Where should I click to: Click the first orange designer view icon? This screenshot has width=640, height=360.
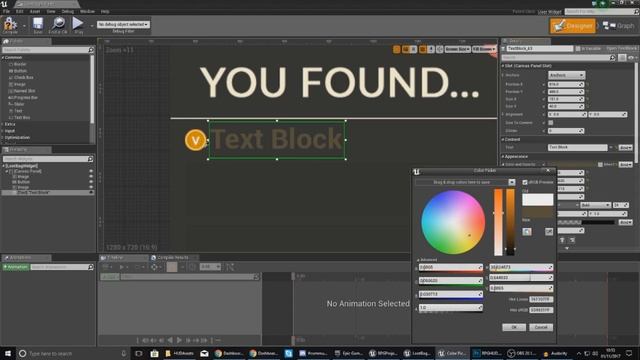[x=396, y=49]
